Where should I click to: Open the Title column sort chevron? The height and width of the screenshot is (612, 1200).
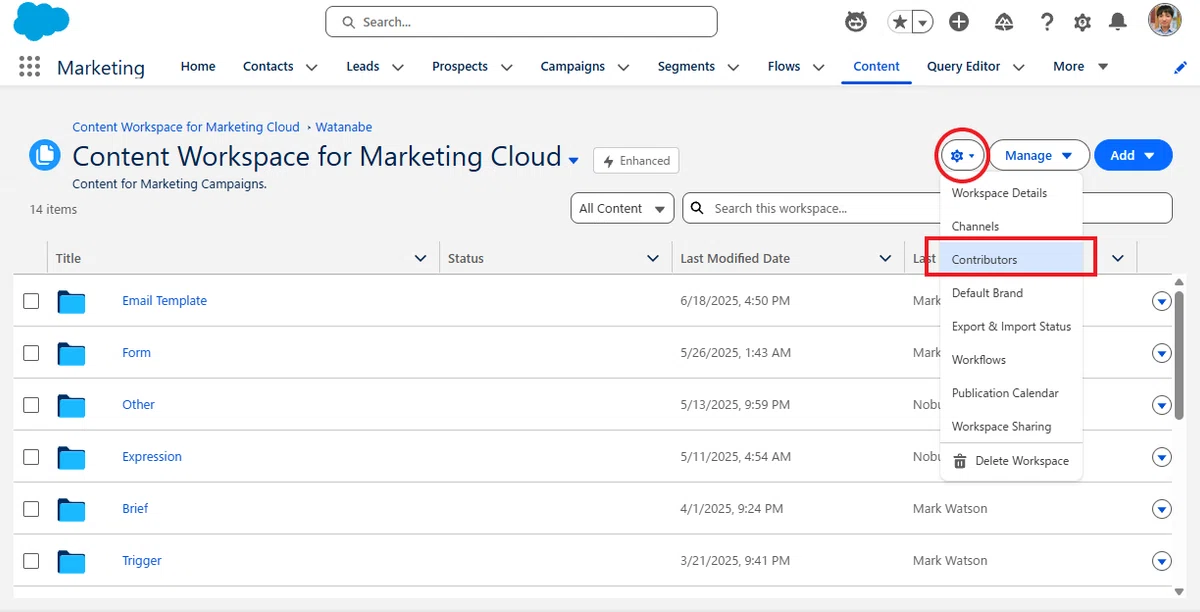[421, 258]
